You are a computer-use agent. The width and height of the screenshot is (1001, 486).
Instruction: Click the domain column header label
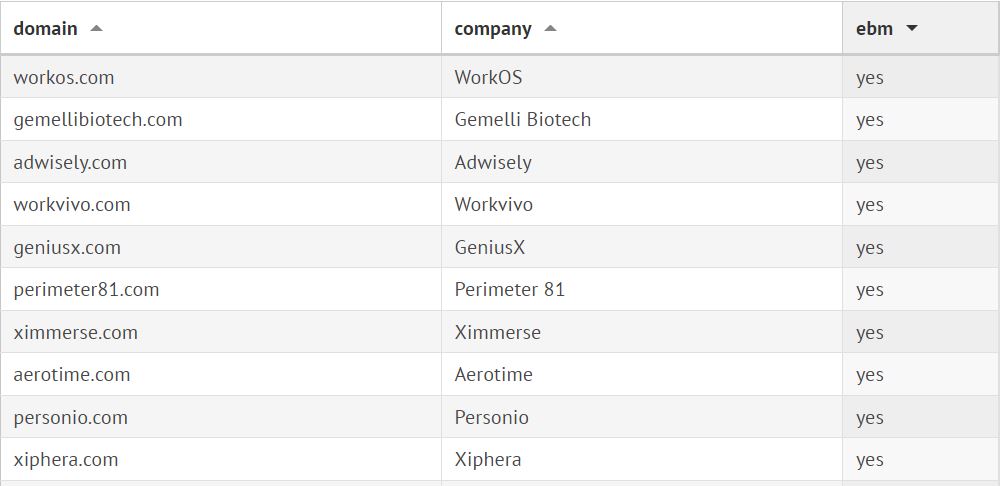(x=45, y=29)
